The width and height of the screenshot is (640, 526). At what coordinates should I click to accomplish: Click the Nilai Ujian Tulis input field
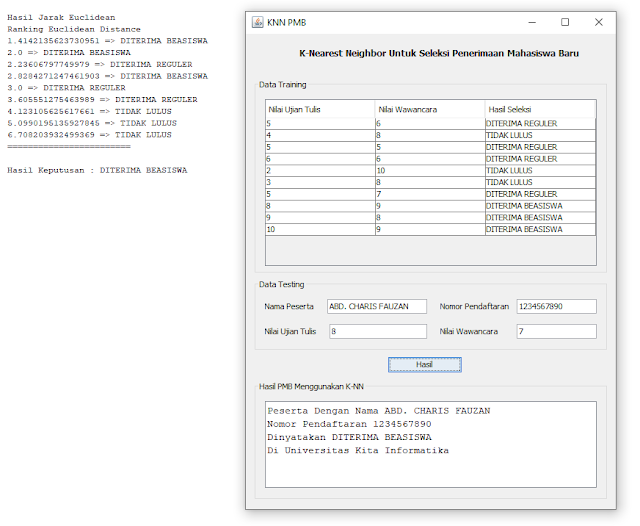[x=378, y=331]
